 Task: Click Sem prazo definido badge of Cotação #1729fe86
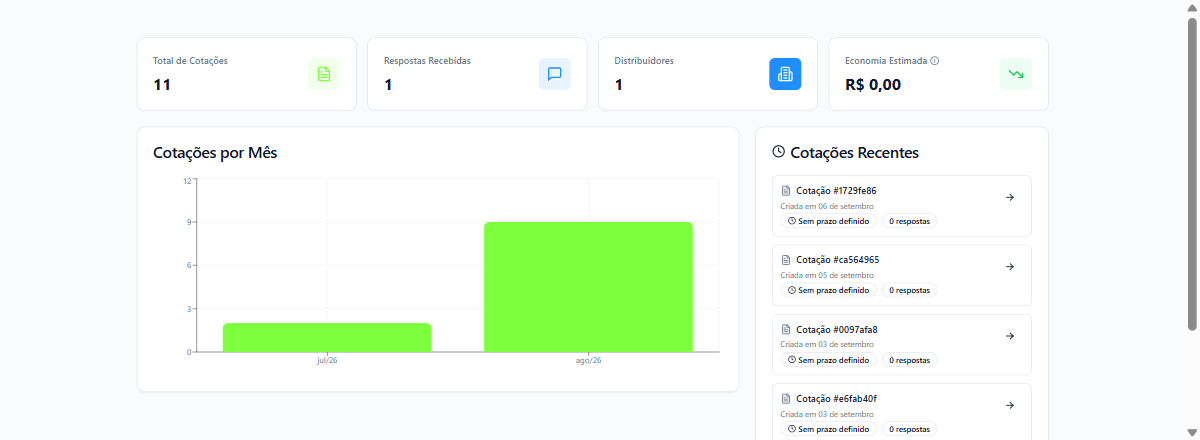828,221
